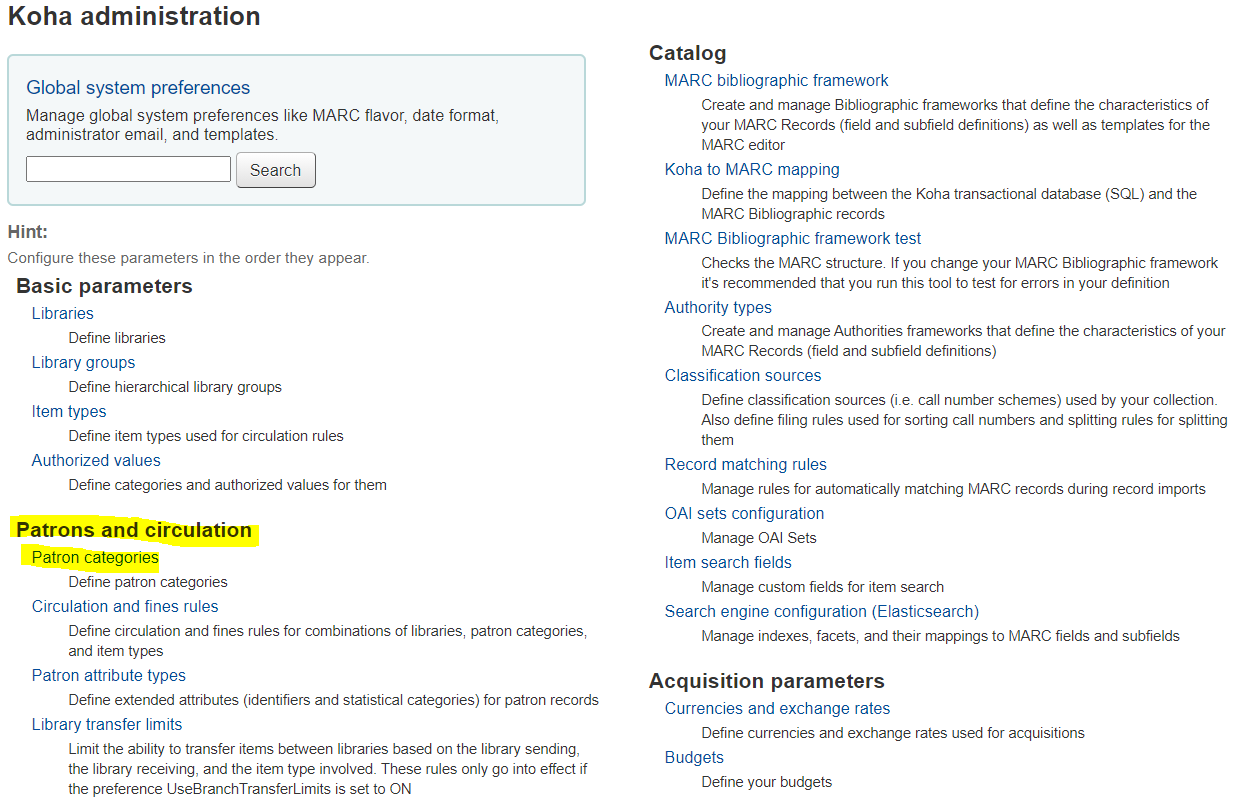
Task: Run MARC Bibliographic framework test
Action: coord(793,238)
